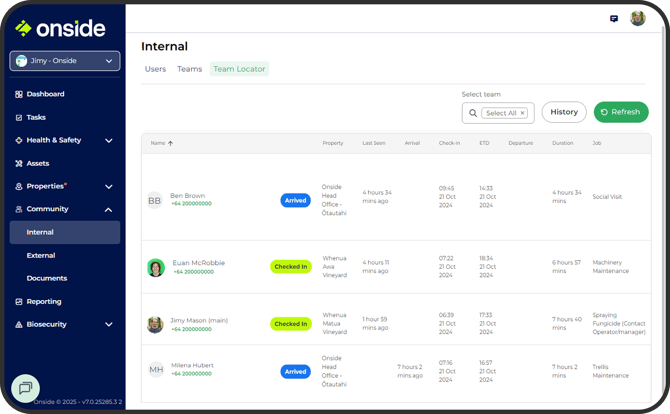Switch to the Users tab
This screenshot has width=670, height=414.
pyautogui.click(x=155, y=69)
